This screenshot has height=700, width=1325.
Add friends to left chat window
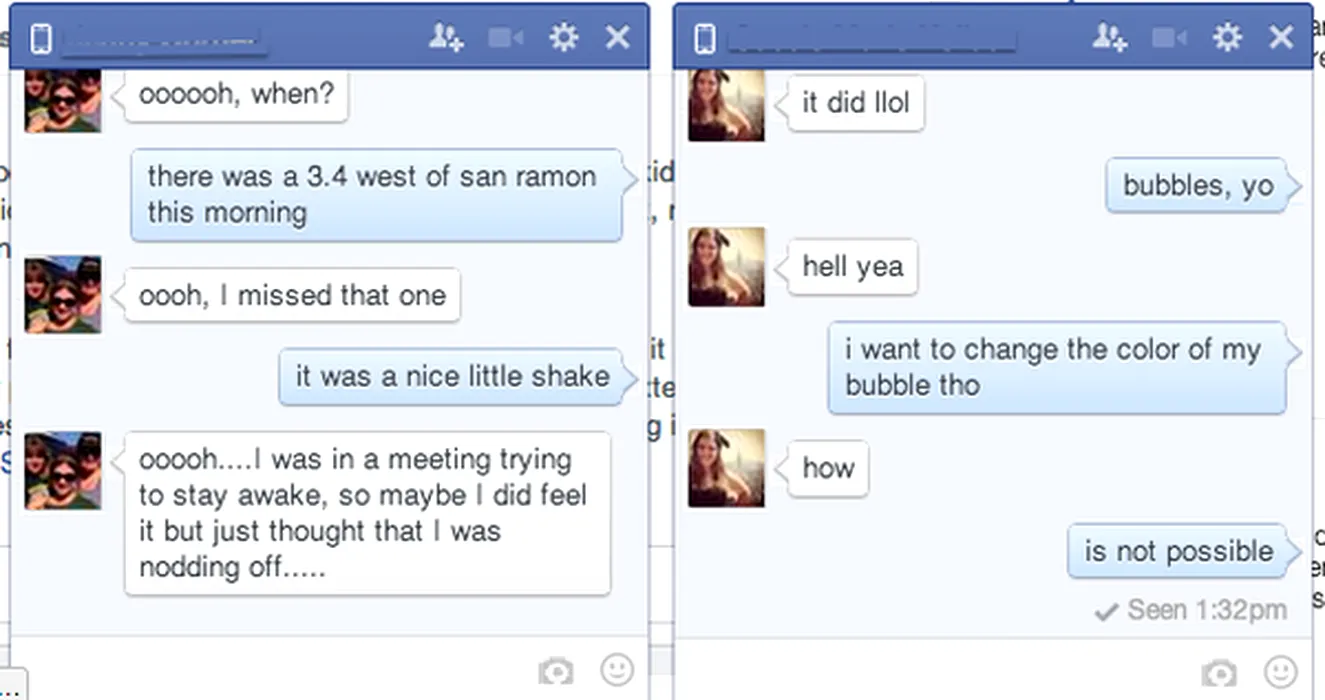[x=446, y=38]
